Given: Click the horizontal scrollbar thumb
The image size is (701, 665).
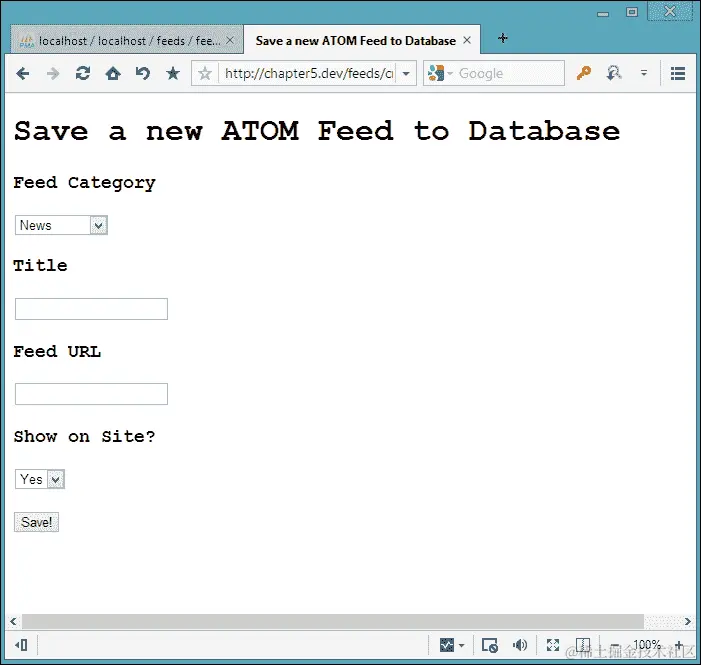Looking at the screenshot, I should (x=333, y=621).
